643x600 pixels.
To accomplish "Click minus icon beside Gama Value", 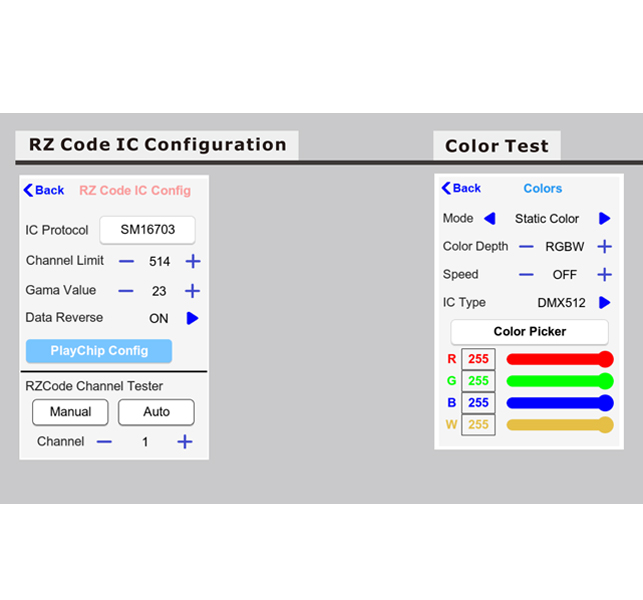I will tap(126, 291).
